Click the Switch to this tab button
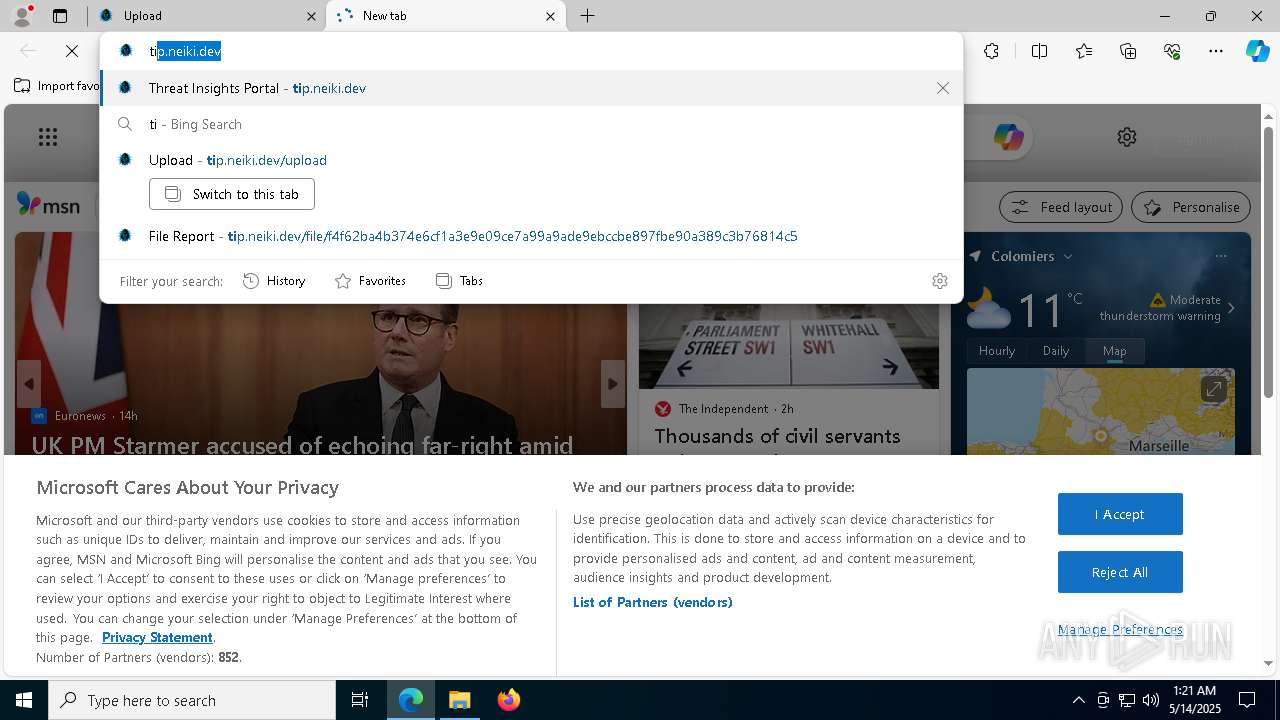Screen dimensions: 1280x720 click(x=232, y=194)
